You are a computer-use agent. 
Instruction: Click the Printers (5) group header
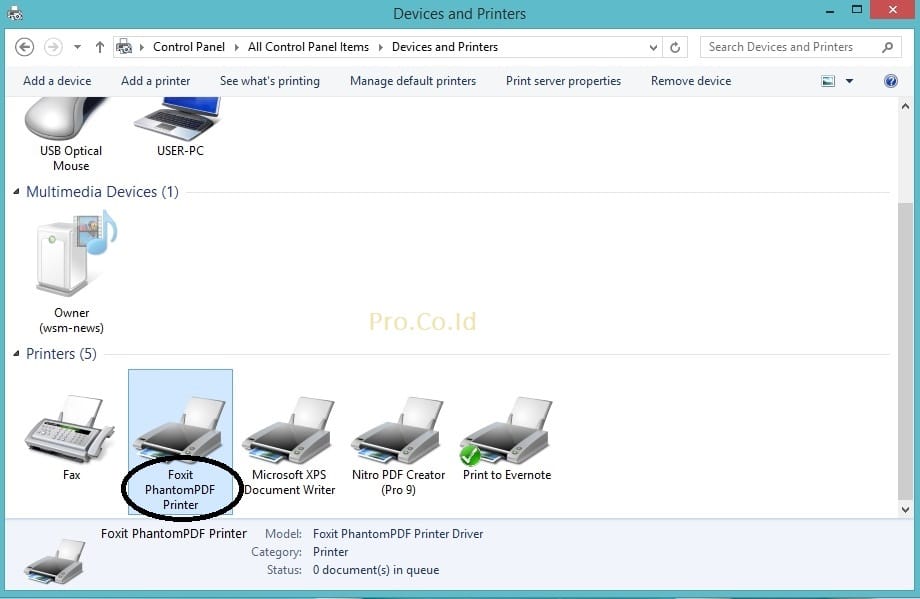pos(61,354)
